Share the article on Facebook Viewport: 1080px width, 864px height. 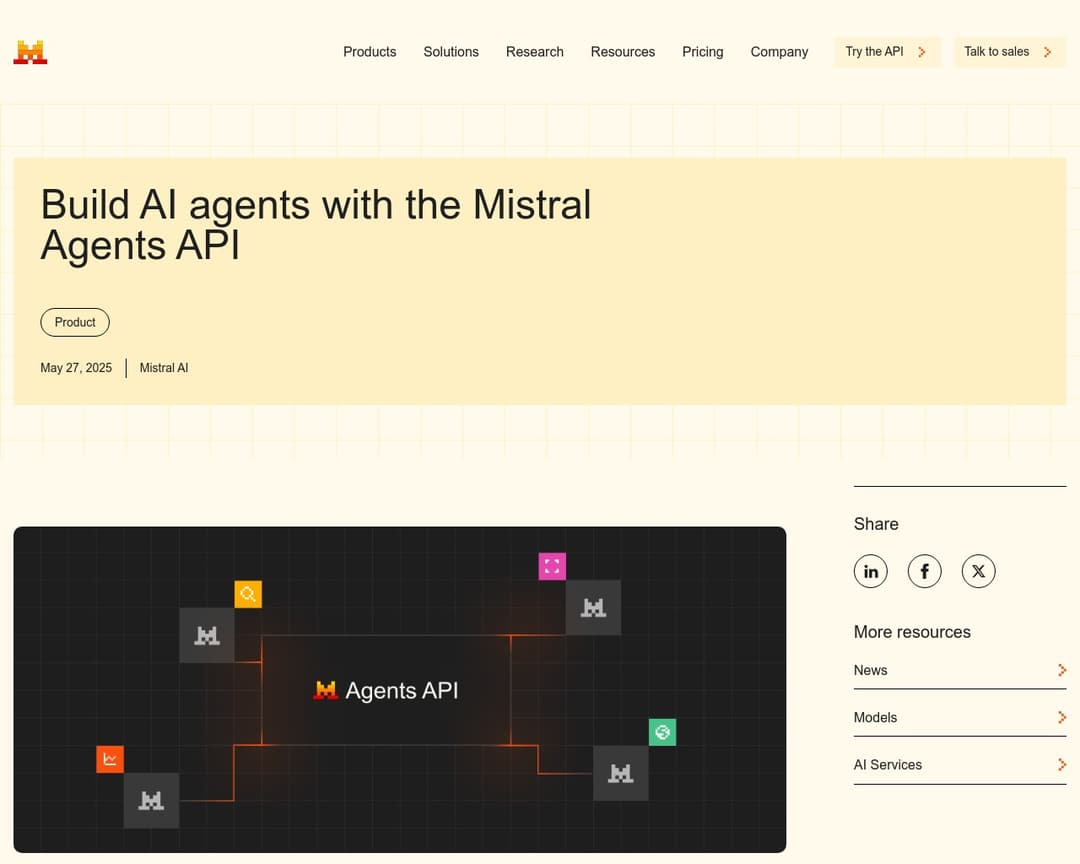point(924,571)
